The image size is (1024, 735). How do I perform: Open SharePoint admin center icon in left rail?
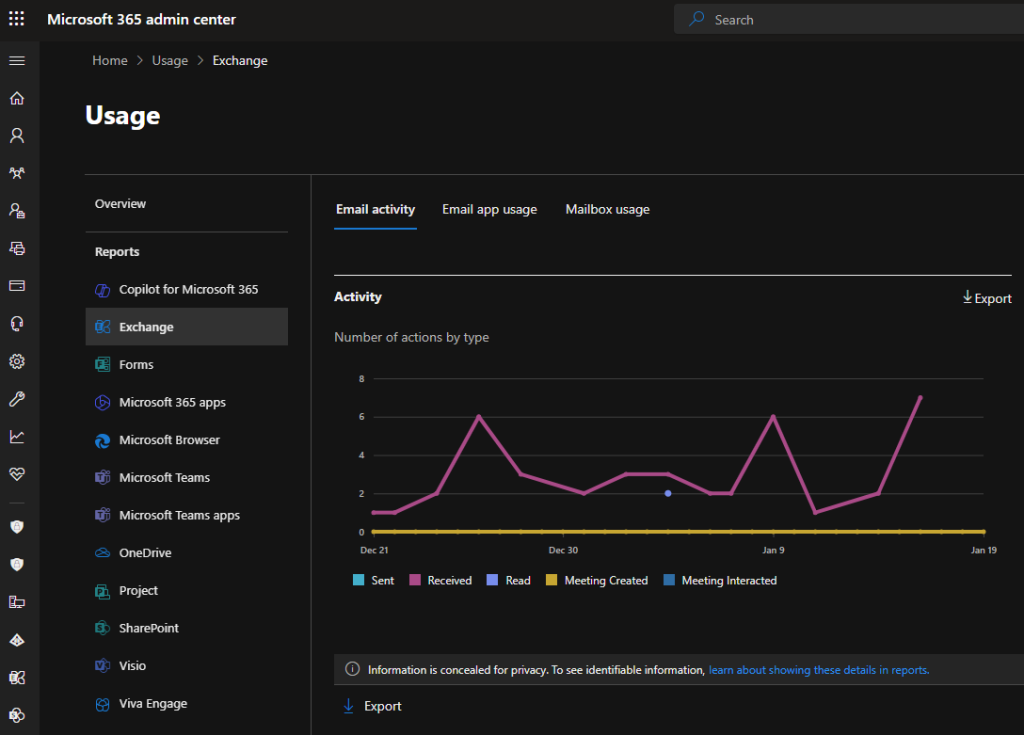(x=17, y=715)
